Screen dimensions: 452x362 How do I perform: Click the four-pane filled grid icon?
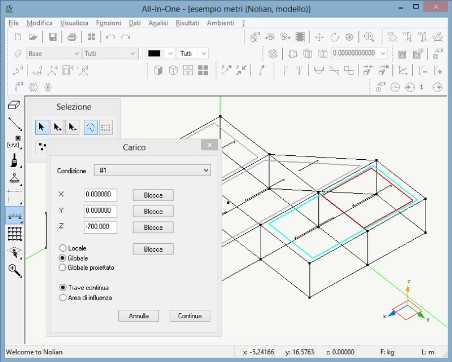tap(203, 70)
